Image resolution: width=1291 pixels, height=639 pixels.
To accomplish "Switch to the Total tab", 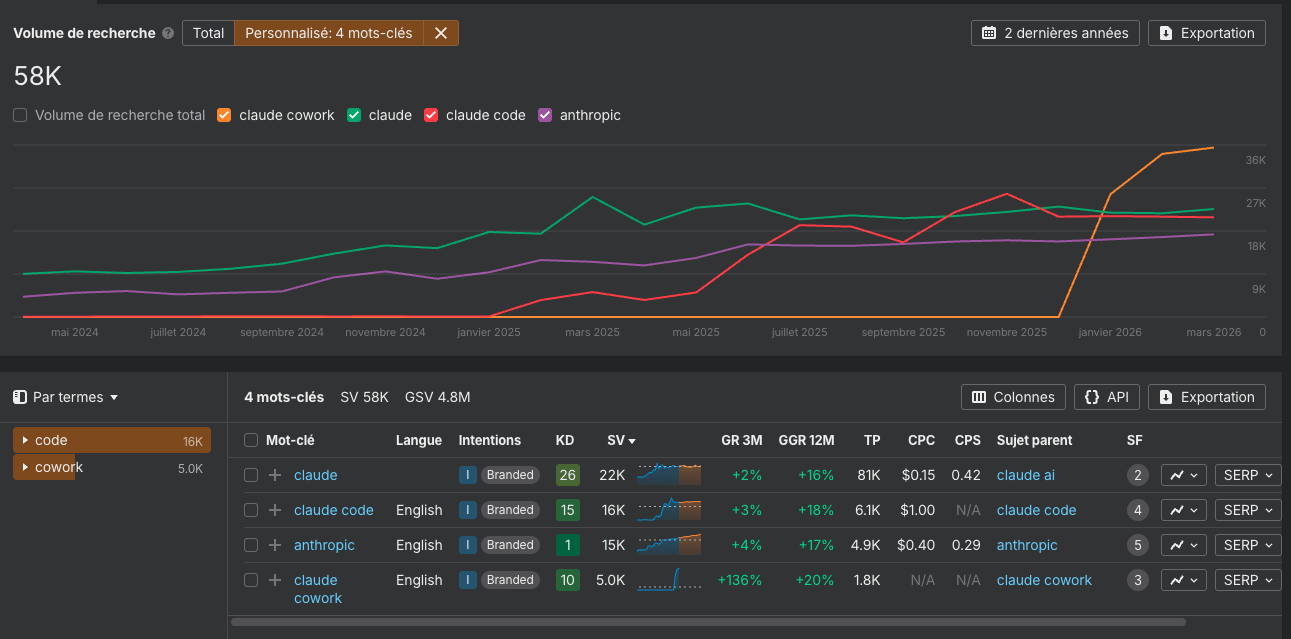I will click(x=207, y=32).
